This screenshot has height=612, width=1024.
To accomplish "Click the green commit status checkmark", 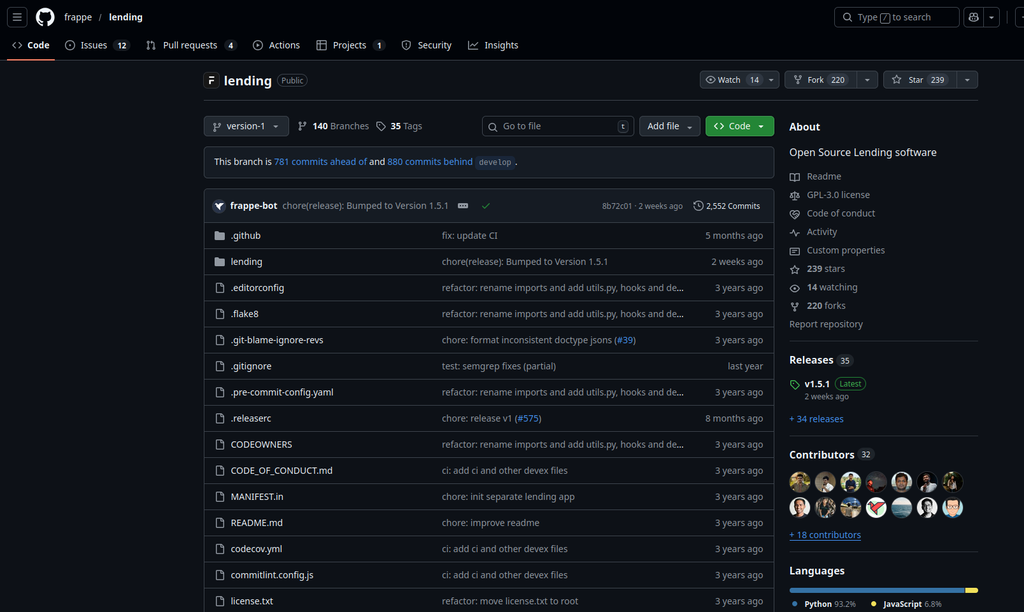I will [486, 206].
